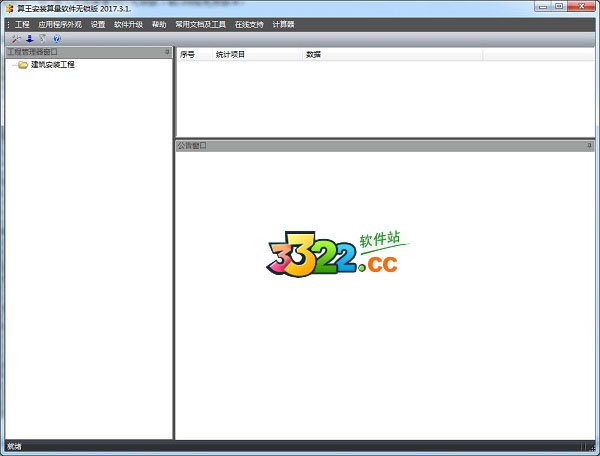Close the application window
This screenshot has width=600, height=456.
point(581,7)
